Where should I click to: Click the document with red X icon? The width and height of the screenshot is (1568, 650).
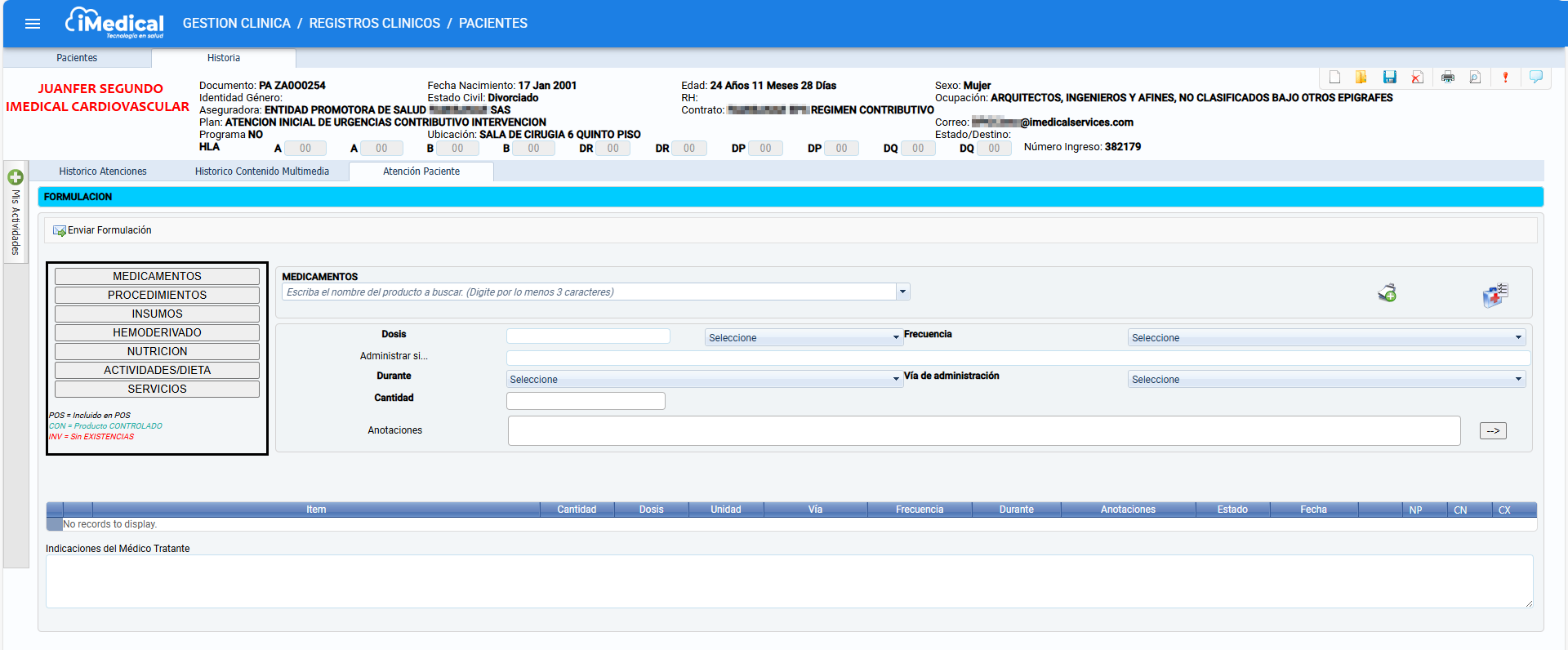pyautogui.click(x=1418, y=77)
